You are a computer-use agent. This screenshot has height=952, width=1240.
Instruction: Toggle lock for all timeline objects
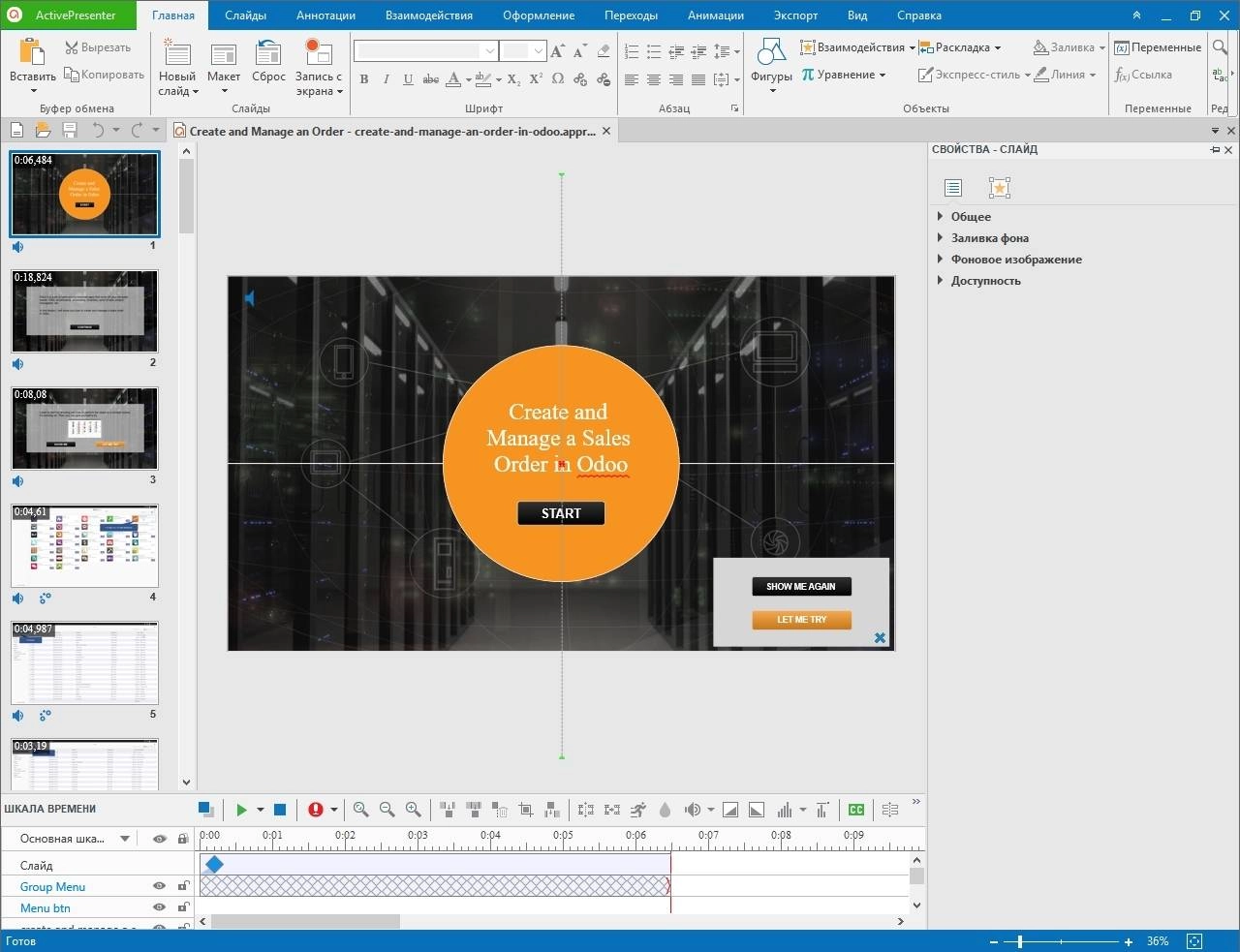183,839
